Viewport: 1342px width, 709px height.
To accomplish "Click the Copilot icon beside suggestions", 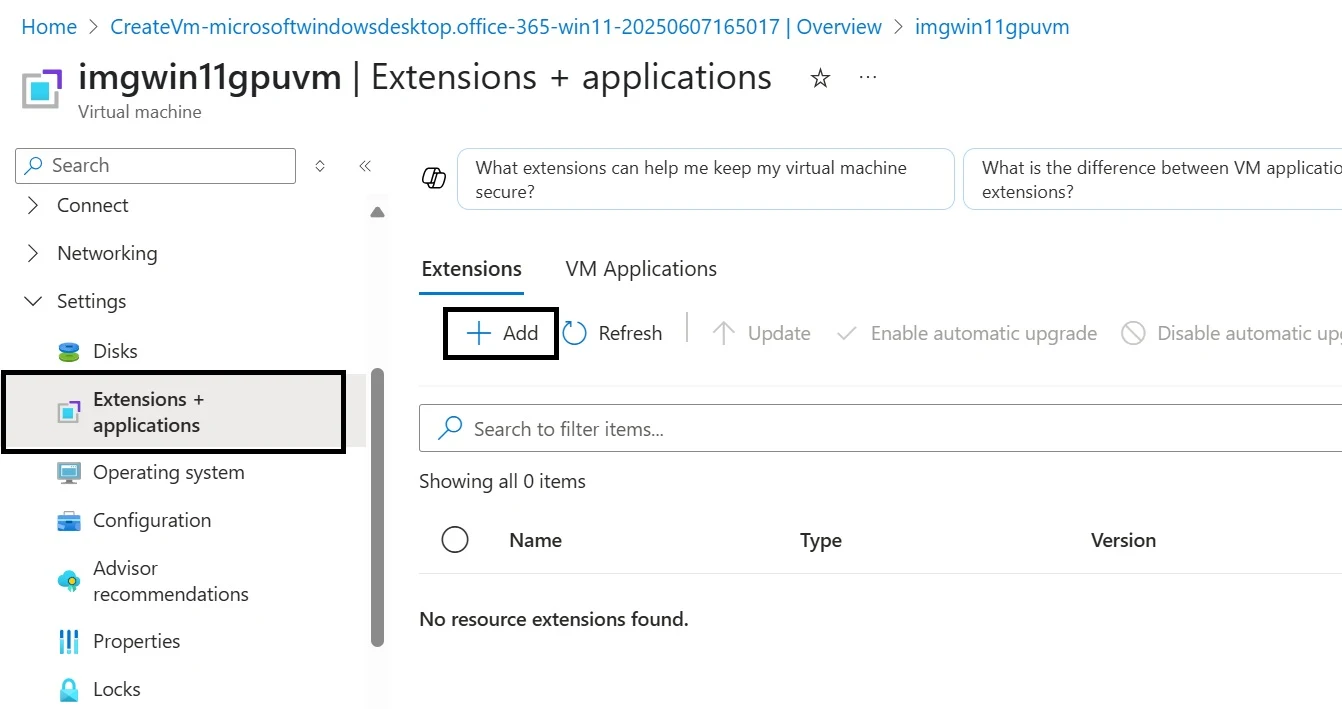I will pos(434,179).
